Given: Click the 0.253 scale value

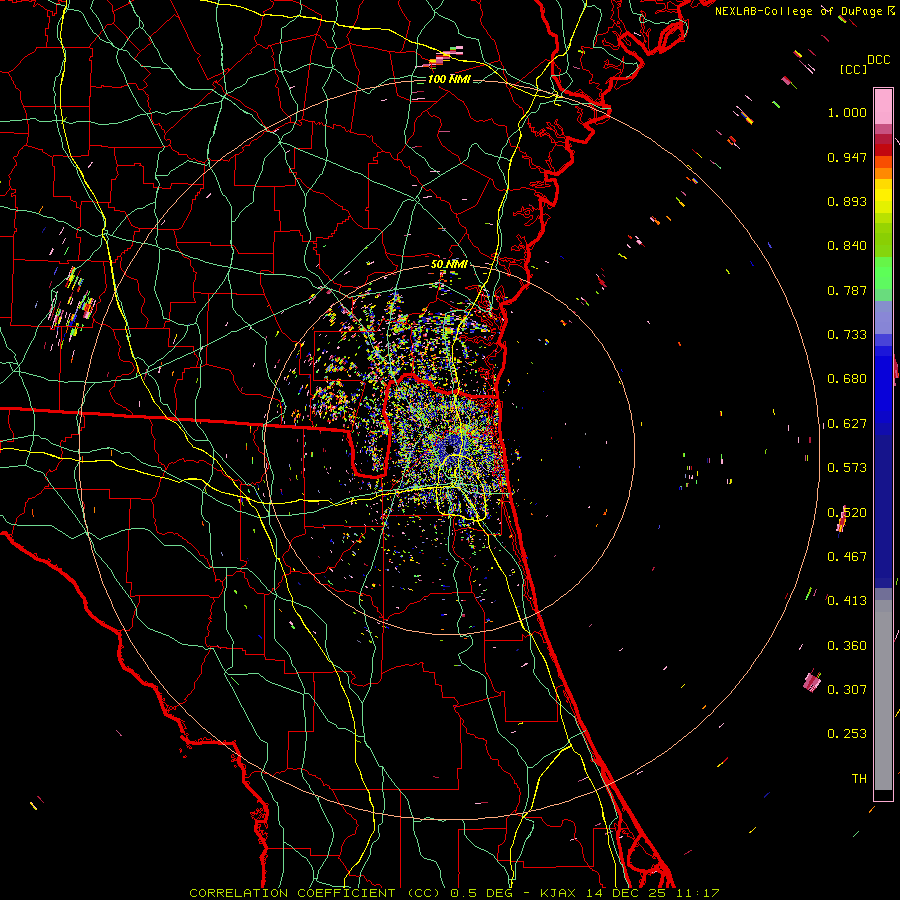Looking at the screenshot, I should coord(847,734).
